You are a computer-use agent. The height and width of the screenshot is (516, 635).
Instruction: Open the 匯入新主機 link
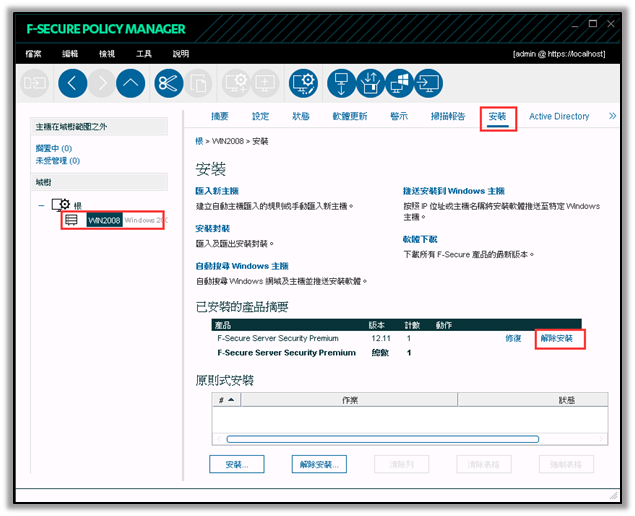217,191
